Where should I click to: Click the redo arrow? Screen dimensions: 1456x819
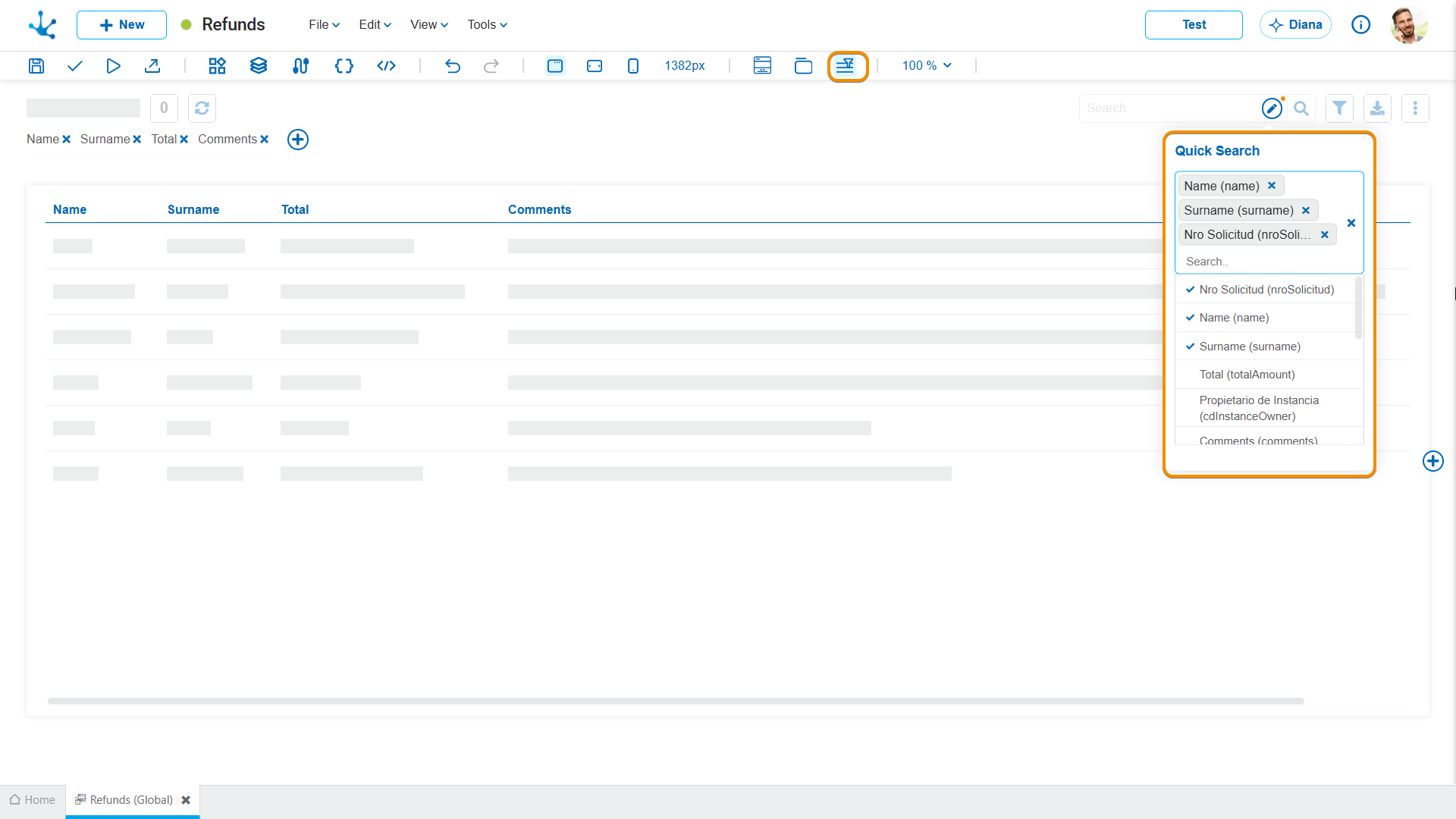(x=491, y=66)
